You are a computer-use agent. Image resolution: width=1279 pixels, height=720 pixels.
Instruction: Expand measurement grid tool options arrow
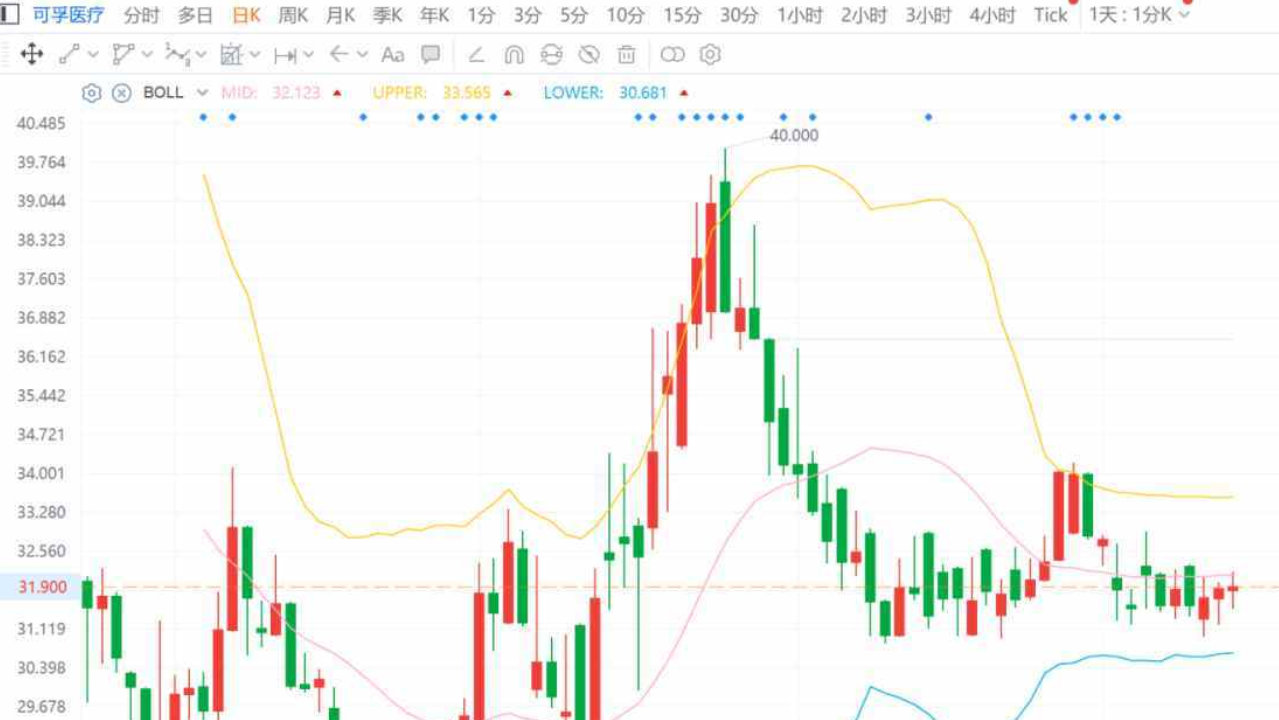(255, 55)
